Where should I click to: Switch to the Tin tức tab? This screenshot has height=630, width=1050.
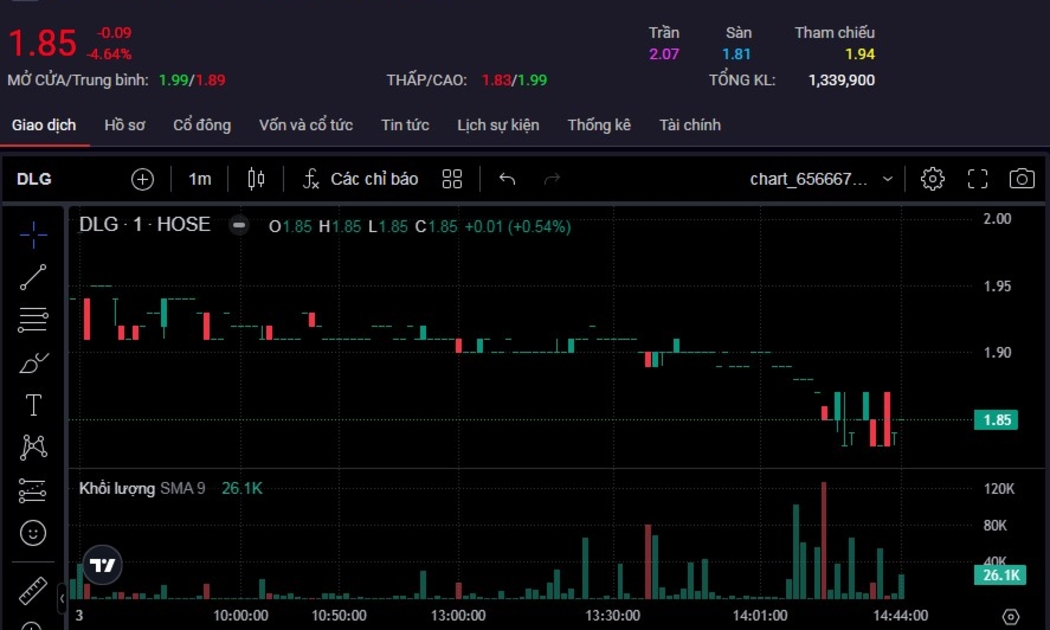point(405,125)
